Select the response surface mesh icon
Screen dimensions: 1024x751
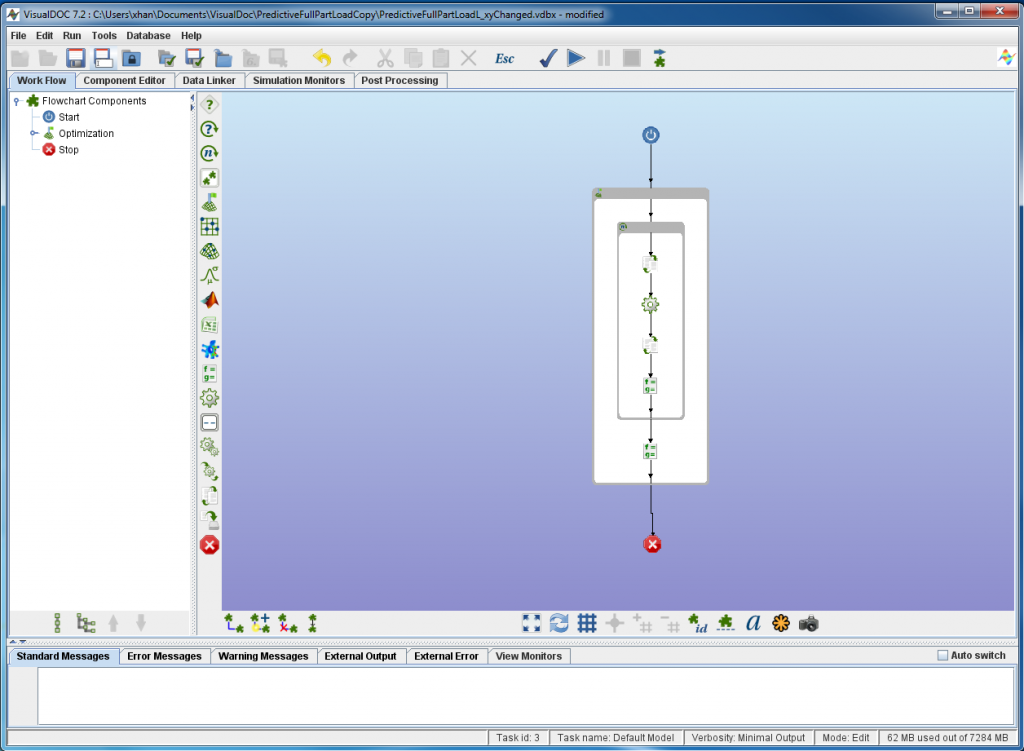coord(210,251)
